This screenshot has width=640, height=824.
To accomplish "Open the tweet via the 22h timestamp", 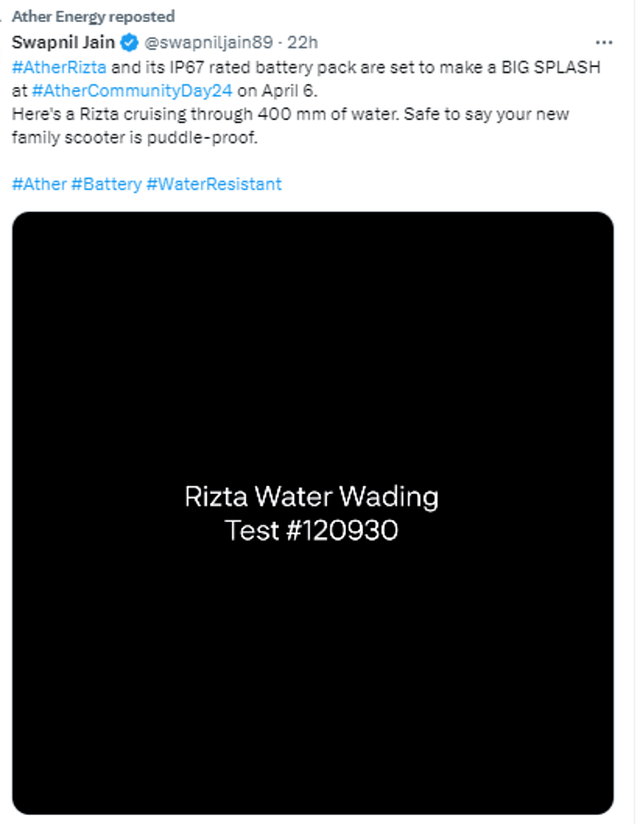I will [302, 43].
